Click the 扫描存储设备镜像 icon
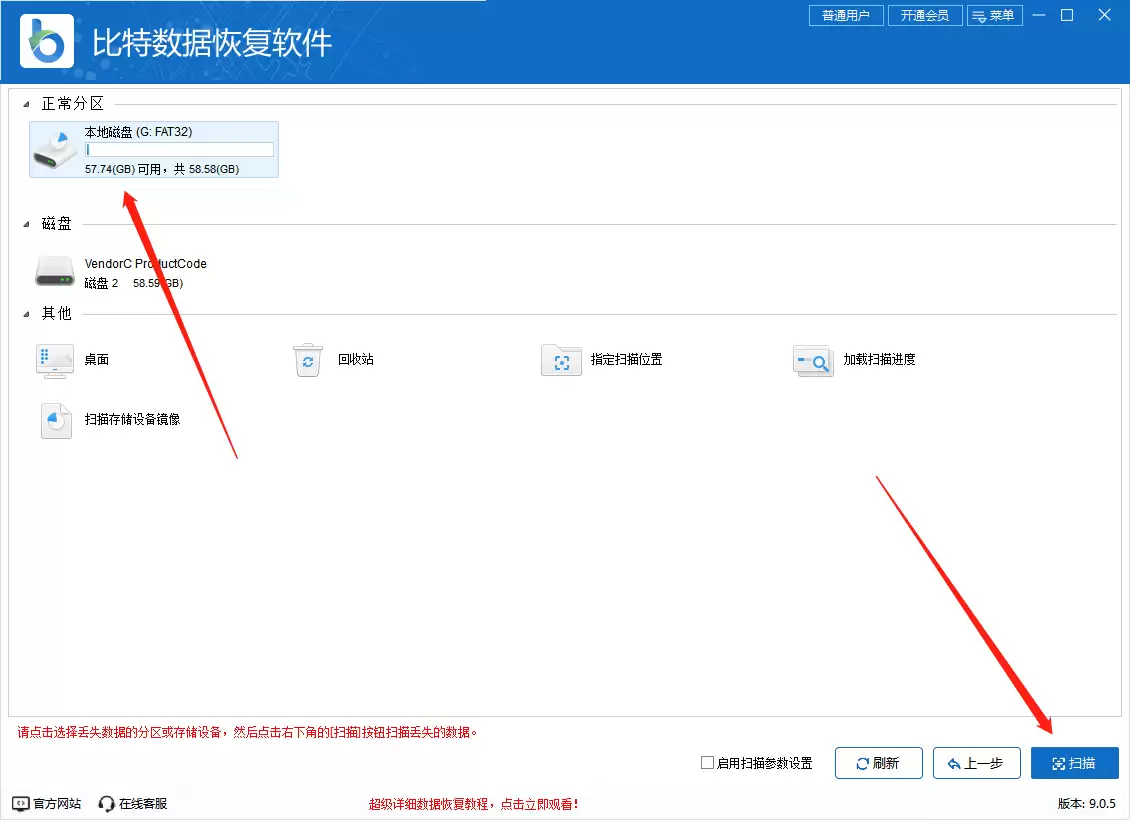Viewport: 1130px width, 820px height. click(x=55, y=420)
